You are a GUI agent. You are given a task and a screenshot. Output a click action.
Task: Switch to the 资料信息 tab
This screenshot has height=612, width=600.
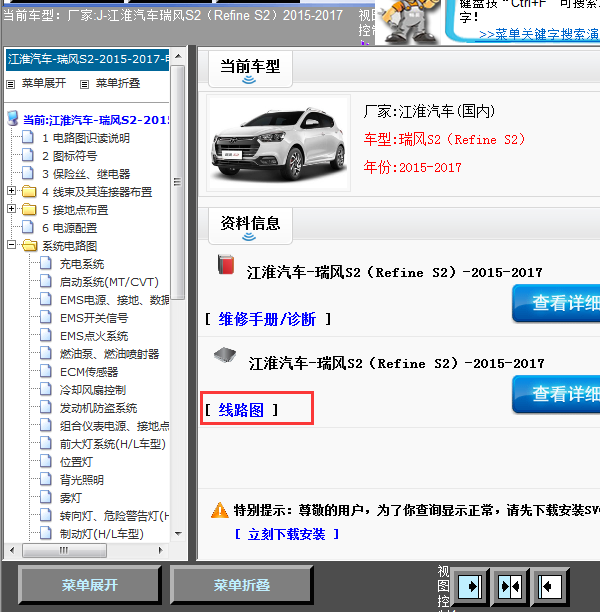250,226
